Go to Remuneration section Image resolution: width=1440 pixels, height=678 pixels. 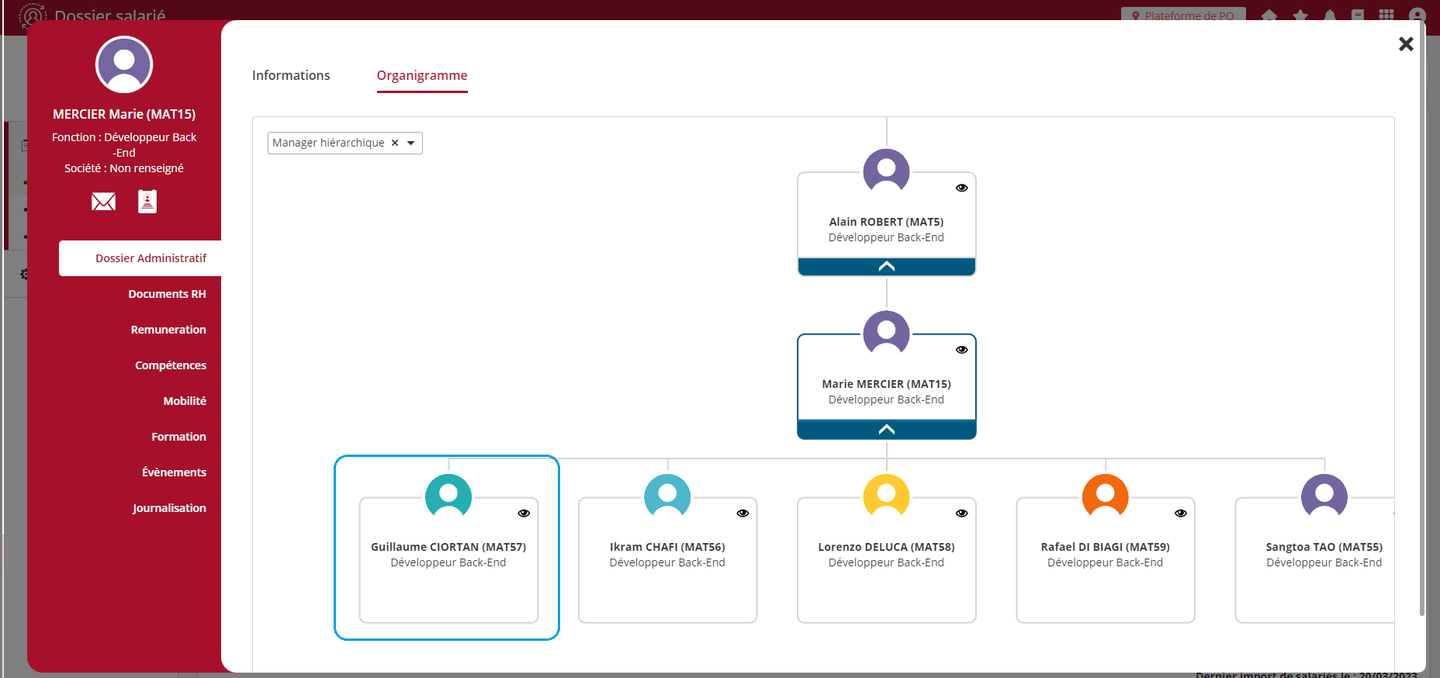point(168,330)
